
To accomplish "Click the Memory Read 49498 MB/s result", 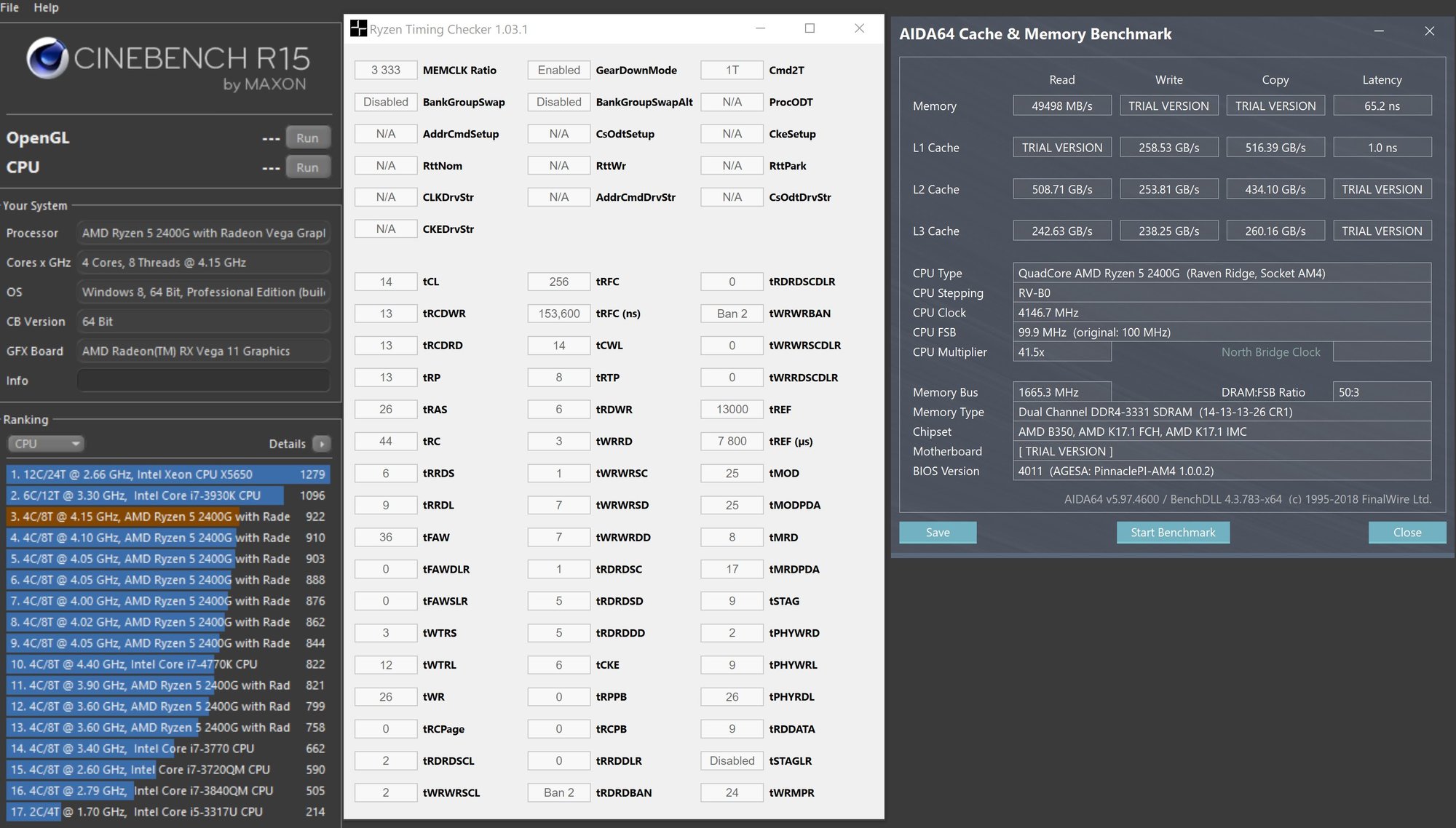I will pos(1062,106).
